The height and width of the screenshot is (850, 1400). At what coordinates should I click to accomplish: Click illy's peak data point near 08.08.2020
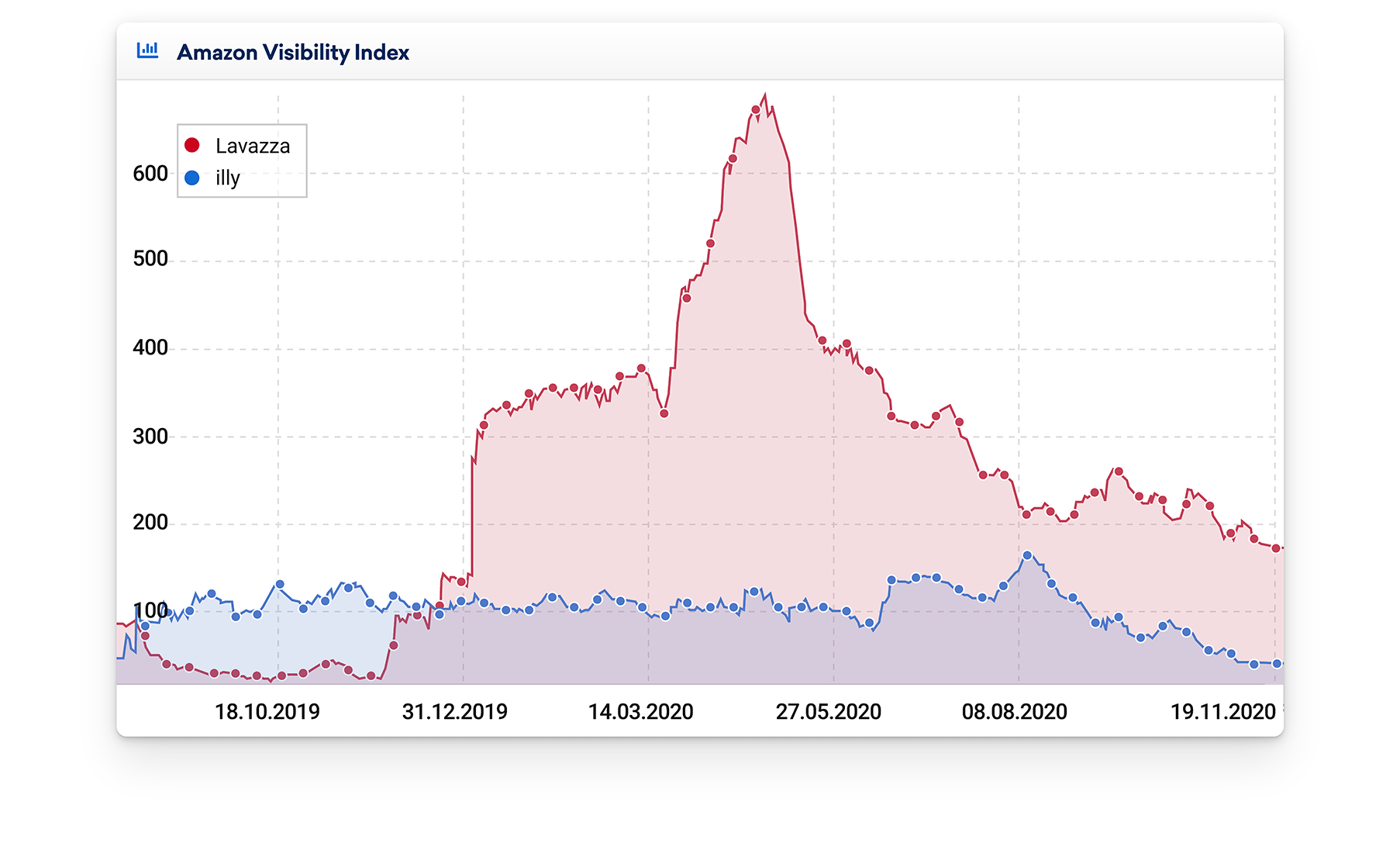1027,555
